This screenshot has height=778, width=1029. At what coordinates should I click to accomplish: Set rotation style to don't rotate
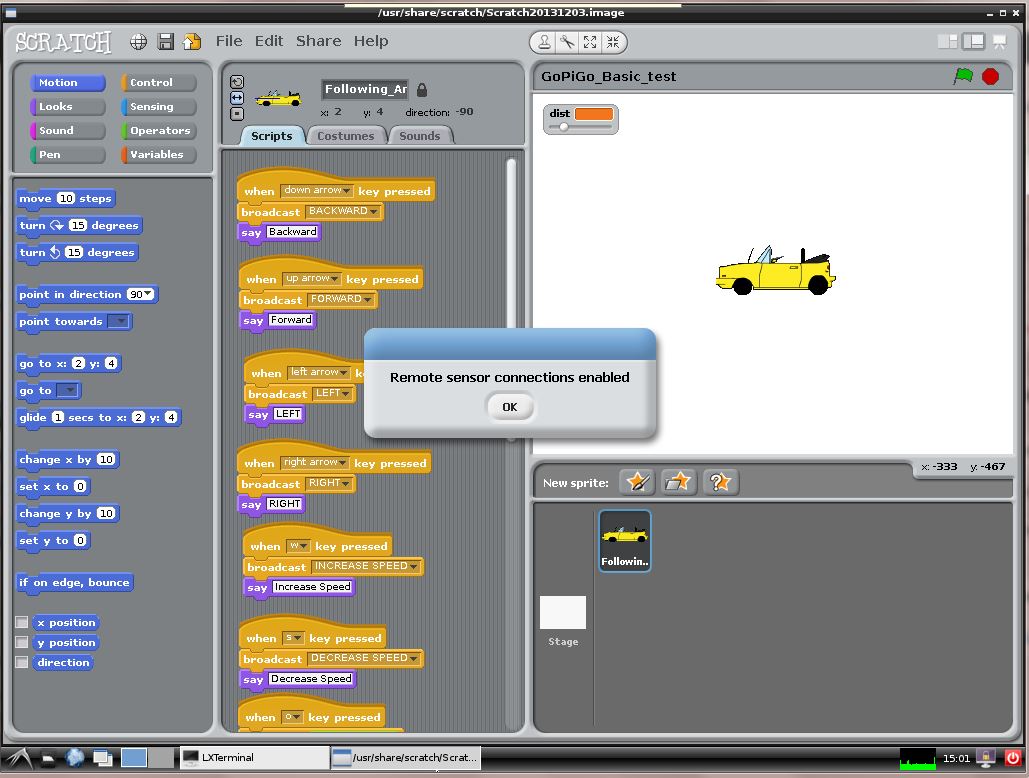coord(237,113)
